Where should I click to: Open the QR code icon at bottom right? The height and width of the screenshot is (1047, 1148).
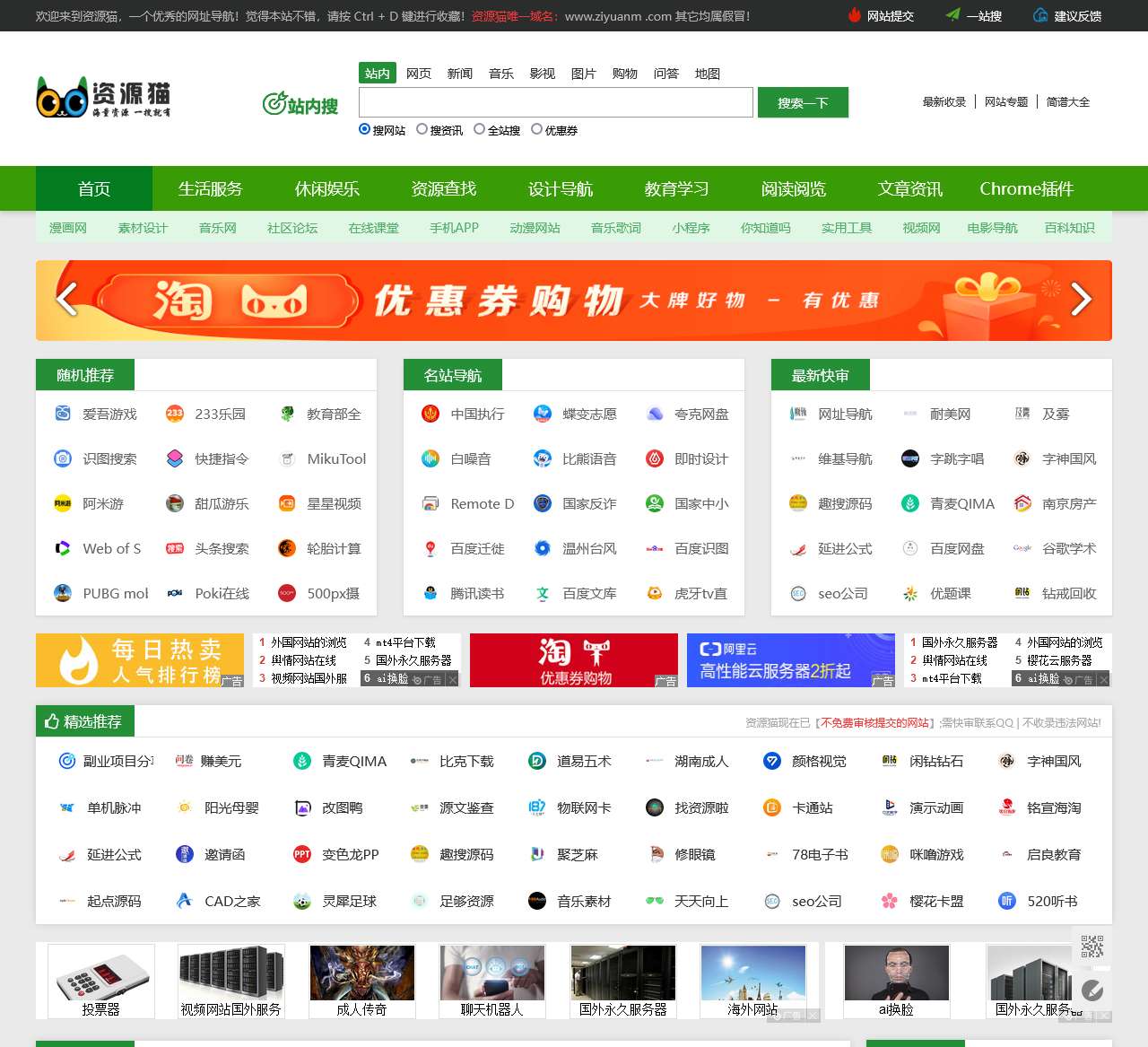[x=1092, y=947]
